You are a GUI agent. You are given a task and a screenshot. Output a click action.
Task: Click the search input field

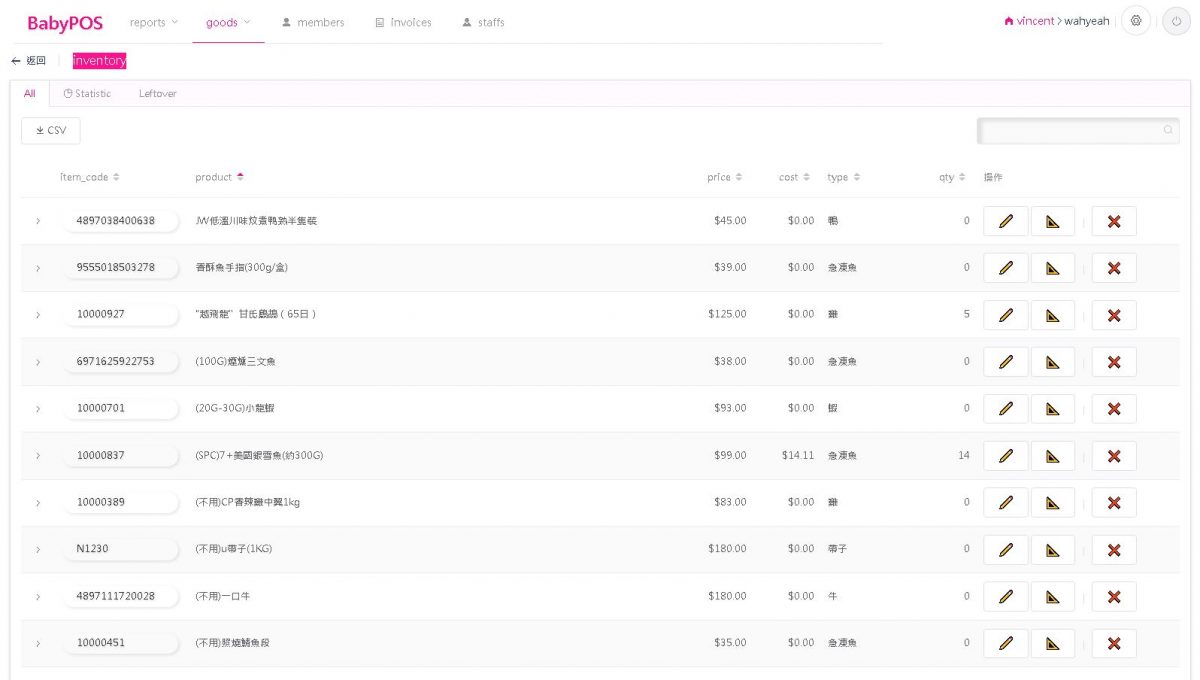1070,131
